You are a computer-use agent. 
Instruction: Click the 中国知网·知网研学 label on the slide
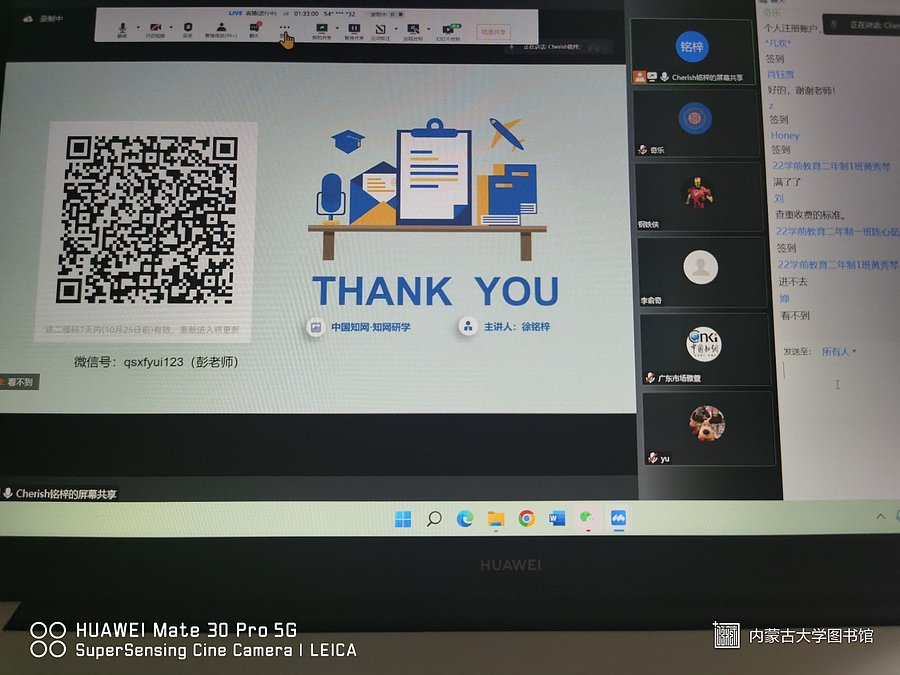pyautogui.click(x=370, y=327)
